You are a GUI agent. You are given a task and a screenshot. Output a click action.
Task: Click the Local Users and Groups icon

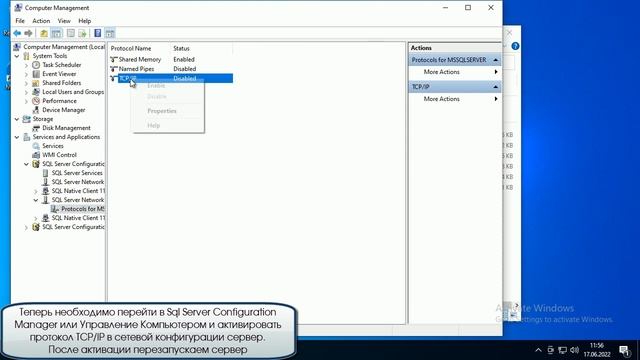[36, 92]
